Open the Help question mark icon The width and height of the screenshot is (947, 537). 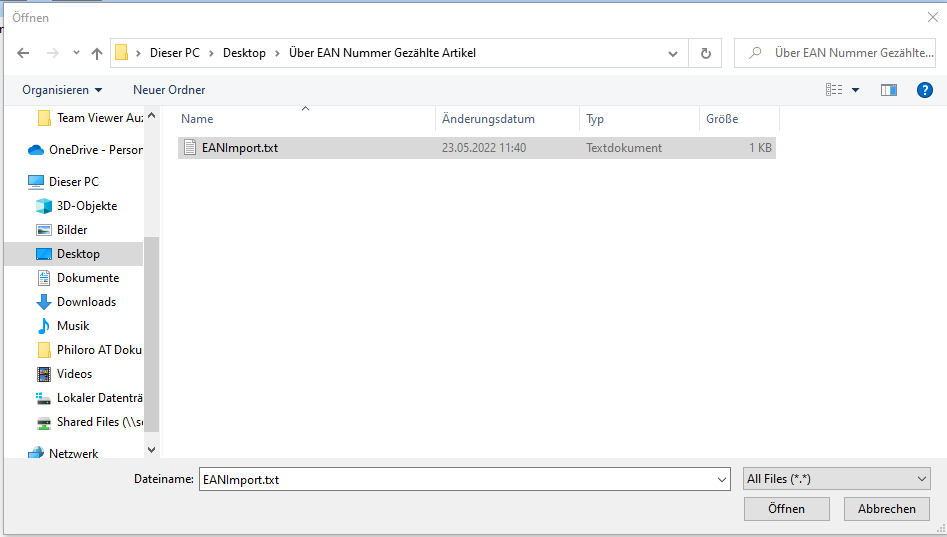click(925, 90)
